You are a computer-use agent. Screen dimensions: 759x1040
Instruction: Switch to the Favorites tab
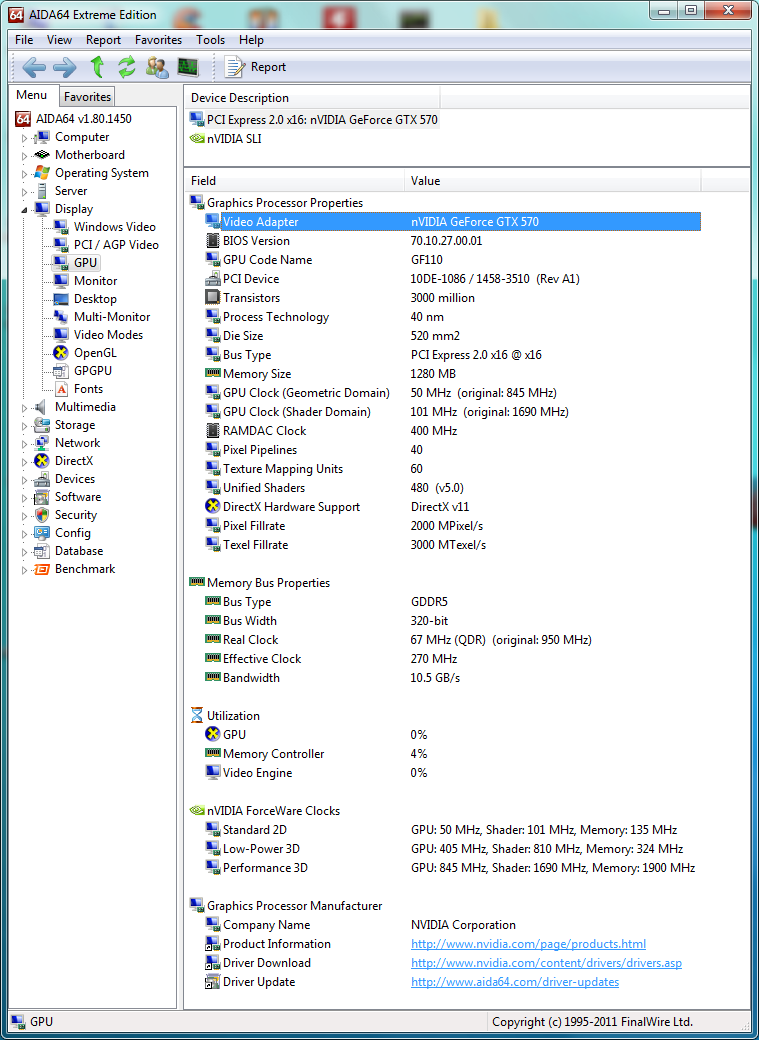click(x=88, y=97)
